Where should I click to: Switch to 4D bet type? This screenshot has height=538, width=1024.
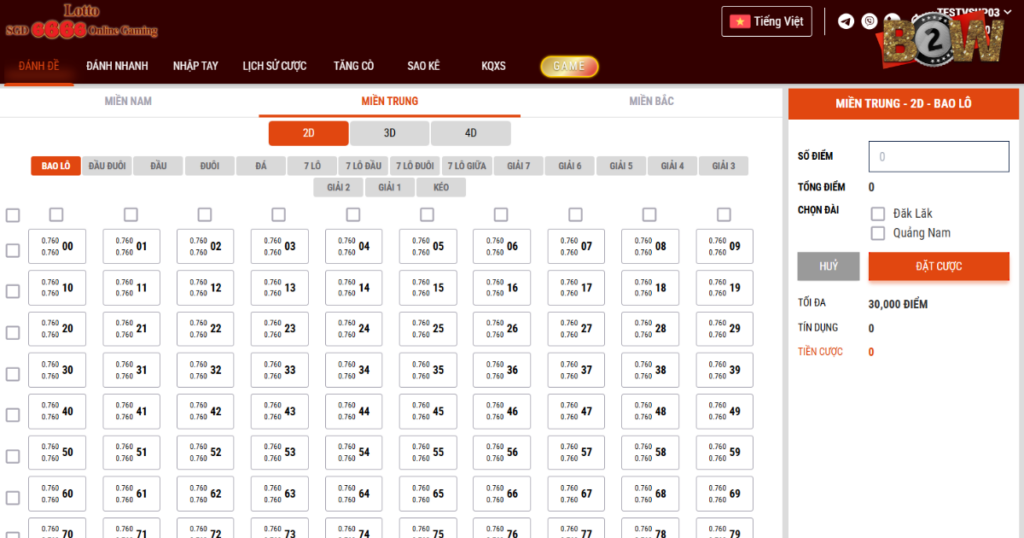(x=471, y=133)
